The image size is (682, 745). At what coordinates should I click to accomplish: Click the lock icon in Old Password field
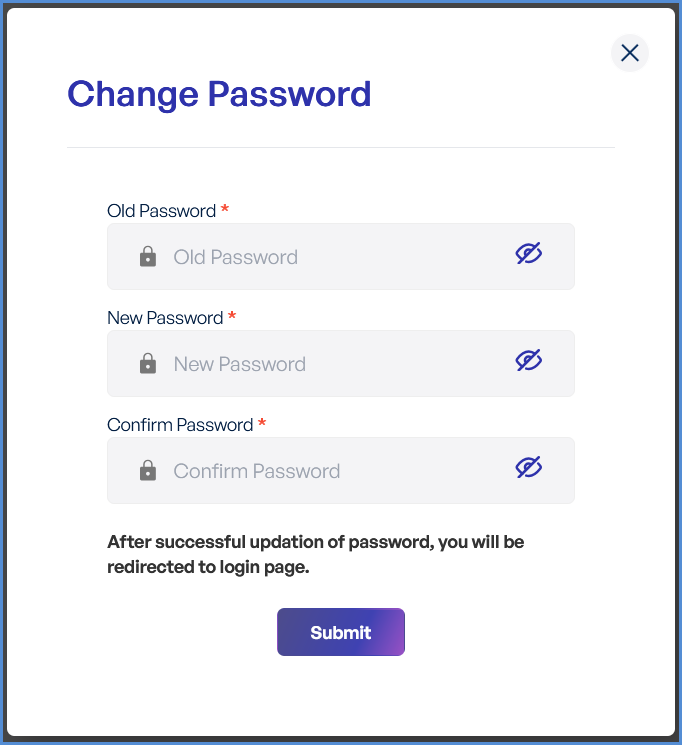click(x=148, y=257)
